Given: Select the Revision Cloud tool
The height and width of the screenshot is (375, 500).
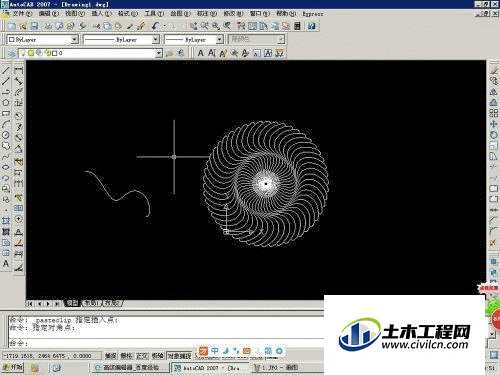Looking at the screenshot, I should coord(6,146).
